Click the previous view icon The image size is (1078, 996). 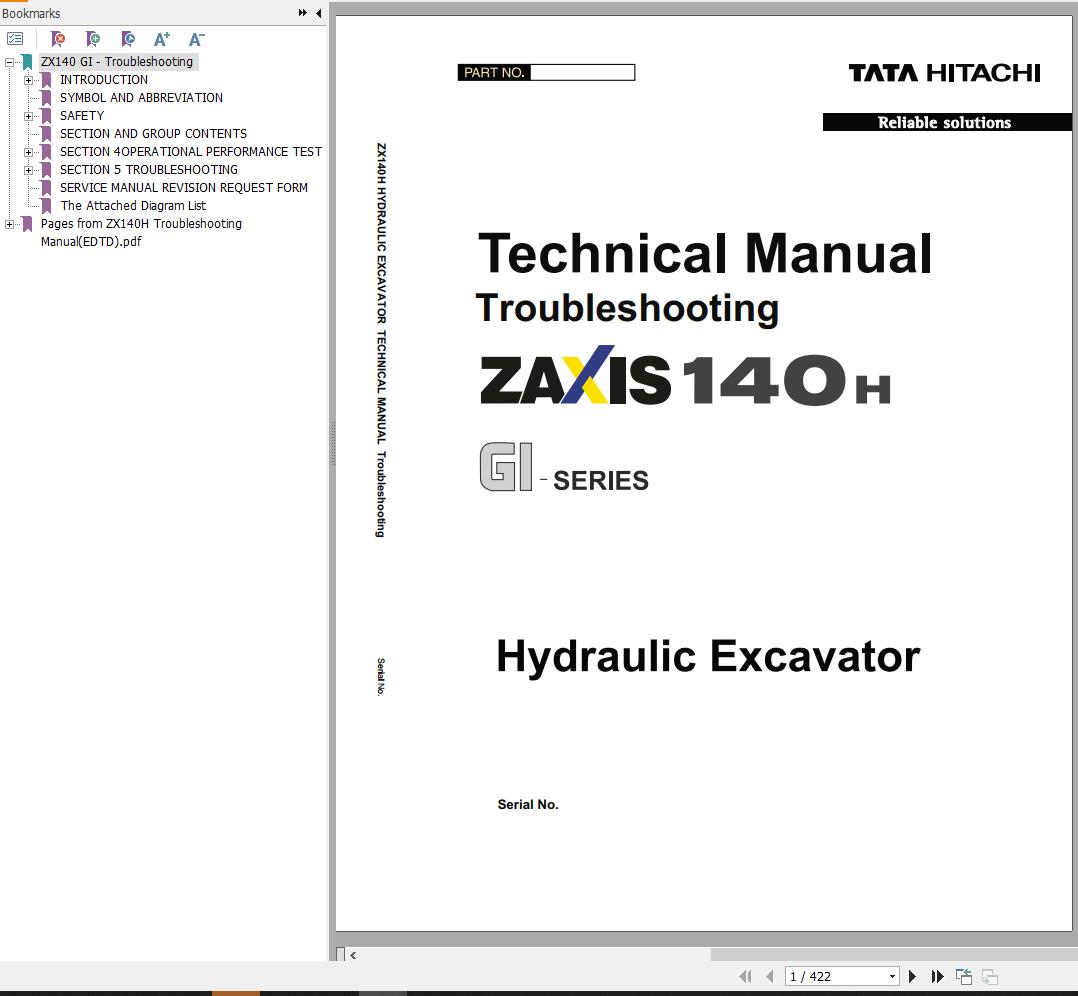click(964, 976)
